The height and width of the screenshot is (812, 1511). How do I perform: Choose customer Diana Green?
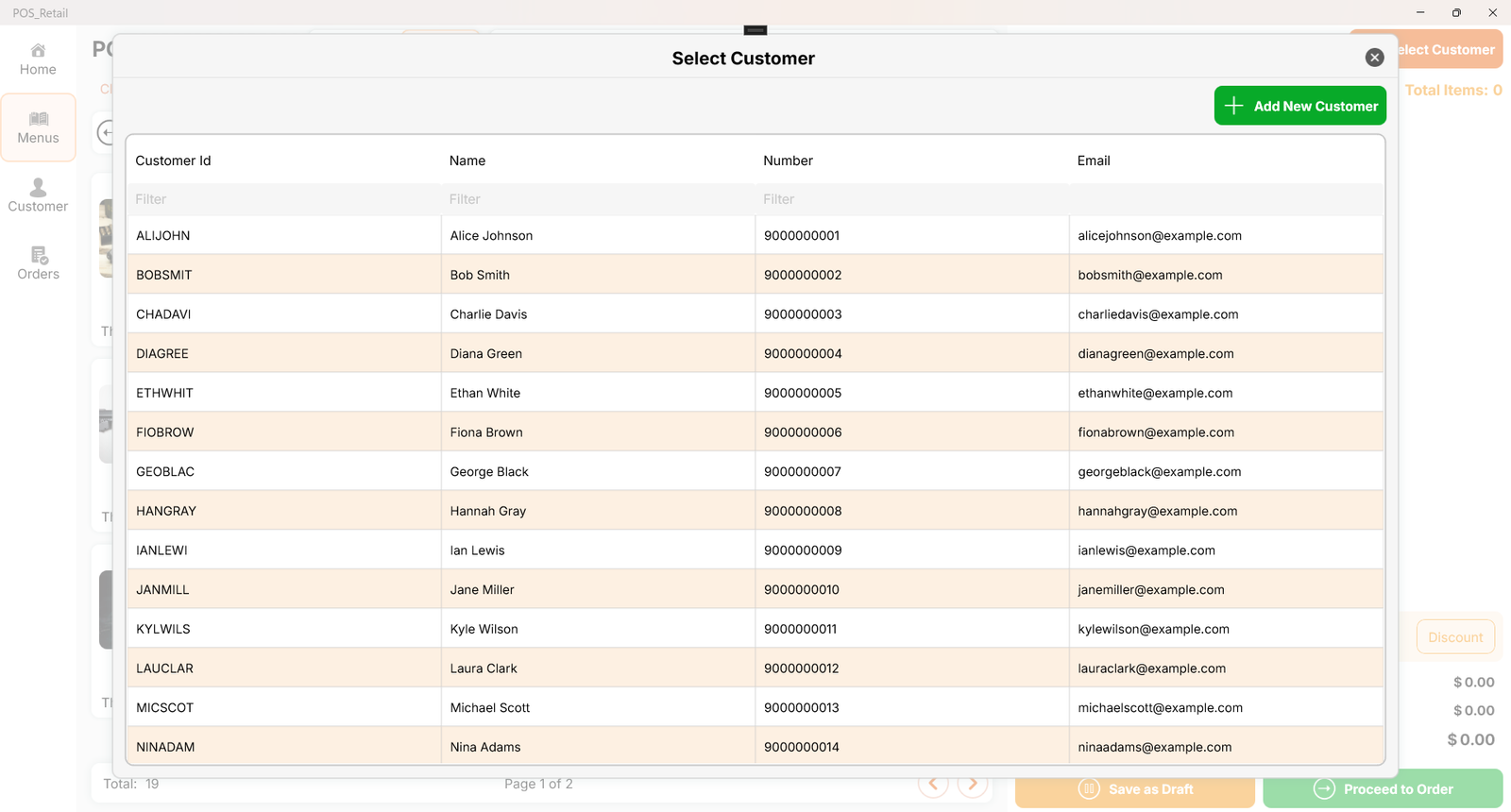tap(486, 354)
